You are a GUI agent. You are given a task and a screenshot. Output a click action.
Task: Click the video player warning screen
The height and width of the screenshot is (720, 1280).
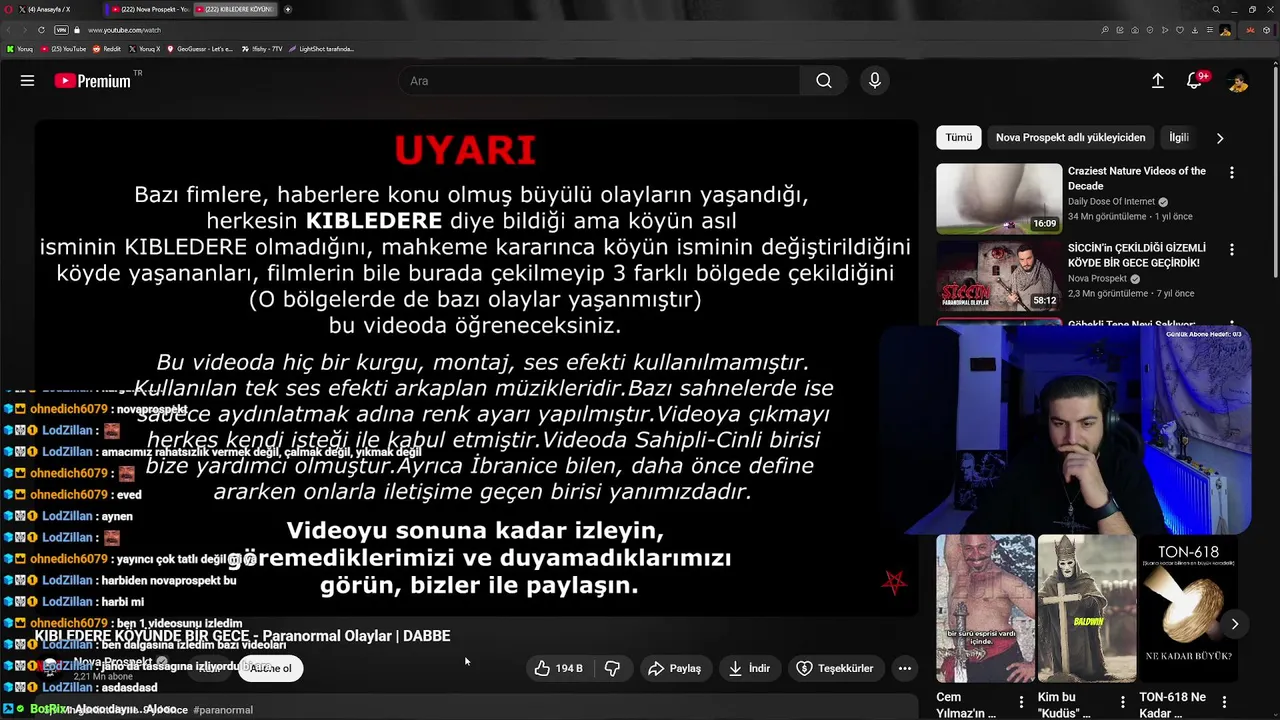[x=476, y=368]
